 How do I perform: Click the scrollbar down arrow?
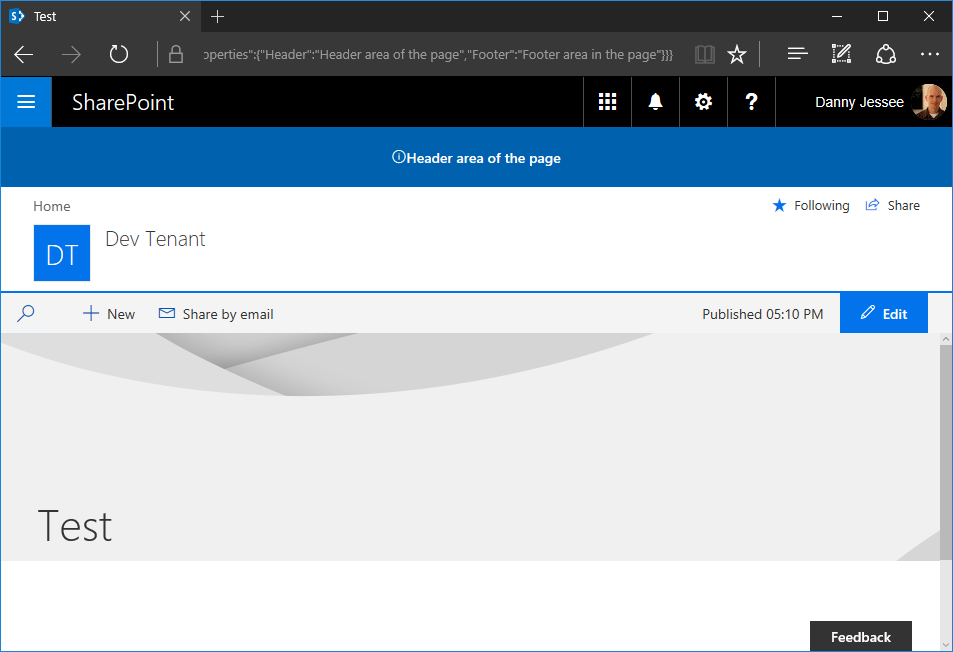point(946,644)
